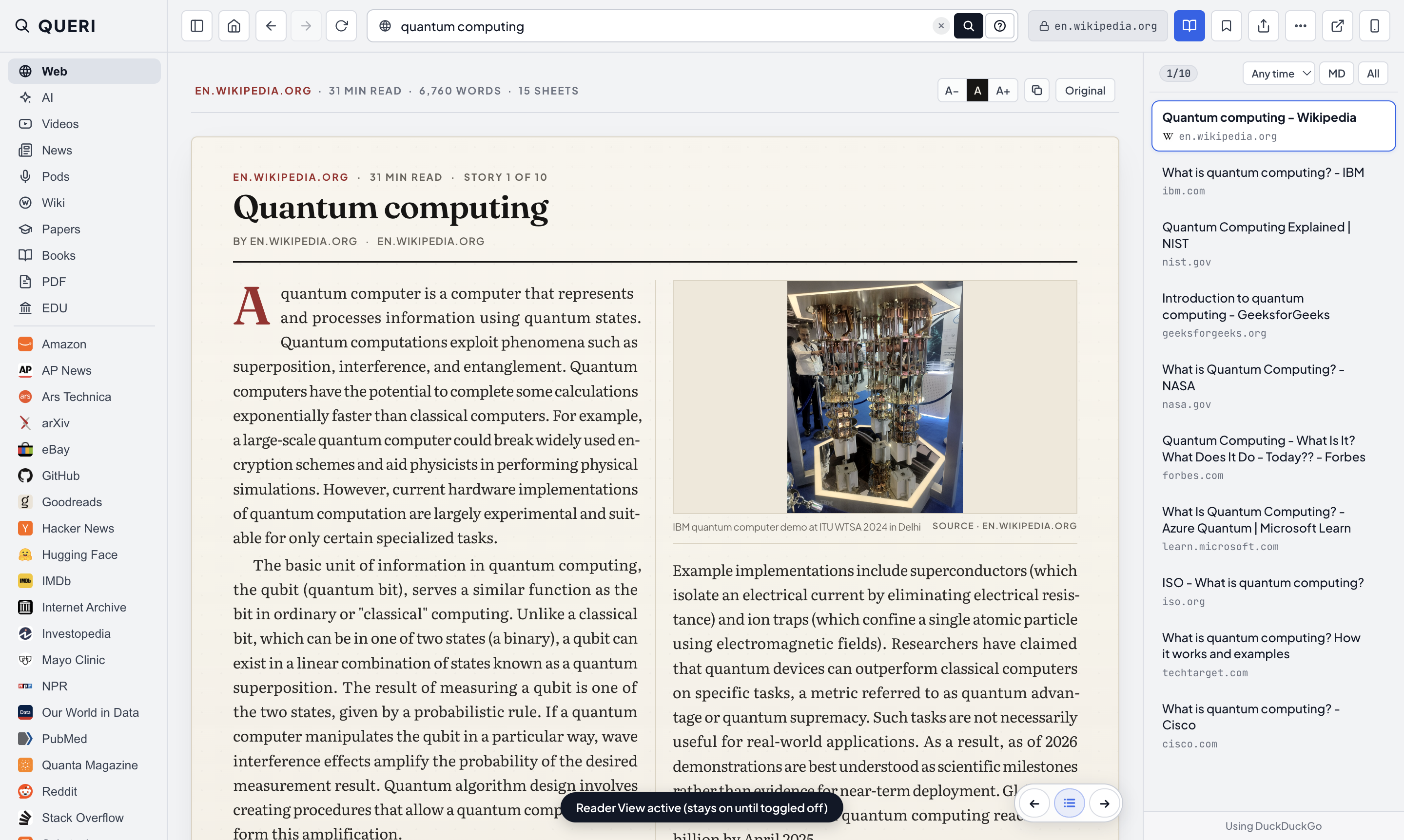1404x840 pixels.
Task: Select the Hacker News source
Action: pyautogui.click(x=84, y=528)
